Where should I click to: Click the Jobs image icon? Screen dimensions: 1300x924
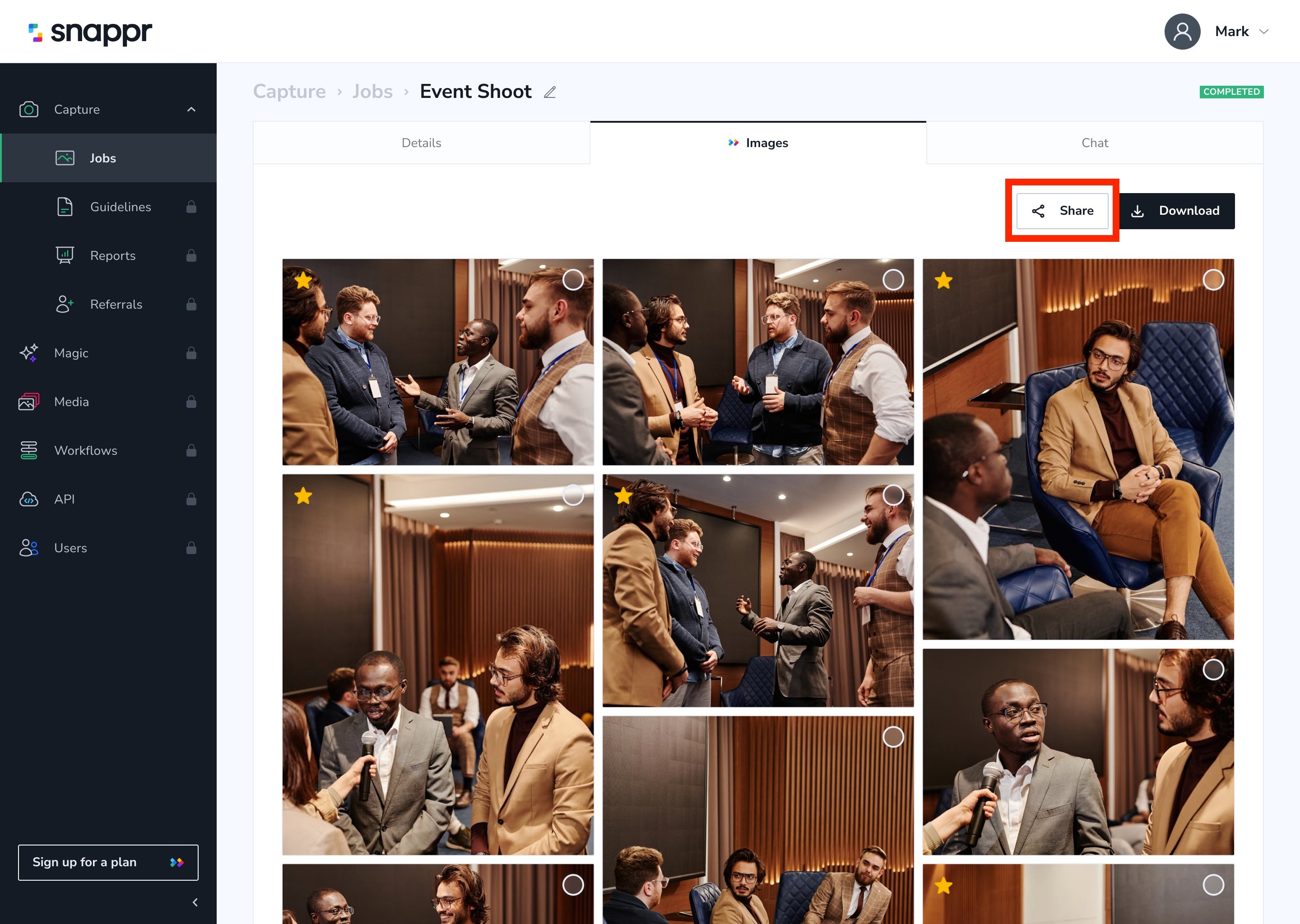click(x=65, y=158)
